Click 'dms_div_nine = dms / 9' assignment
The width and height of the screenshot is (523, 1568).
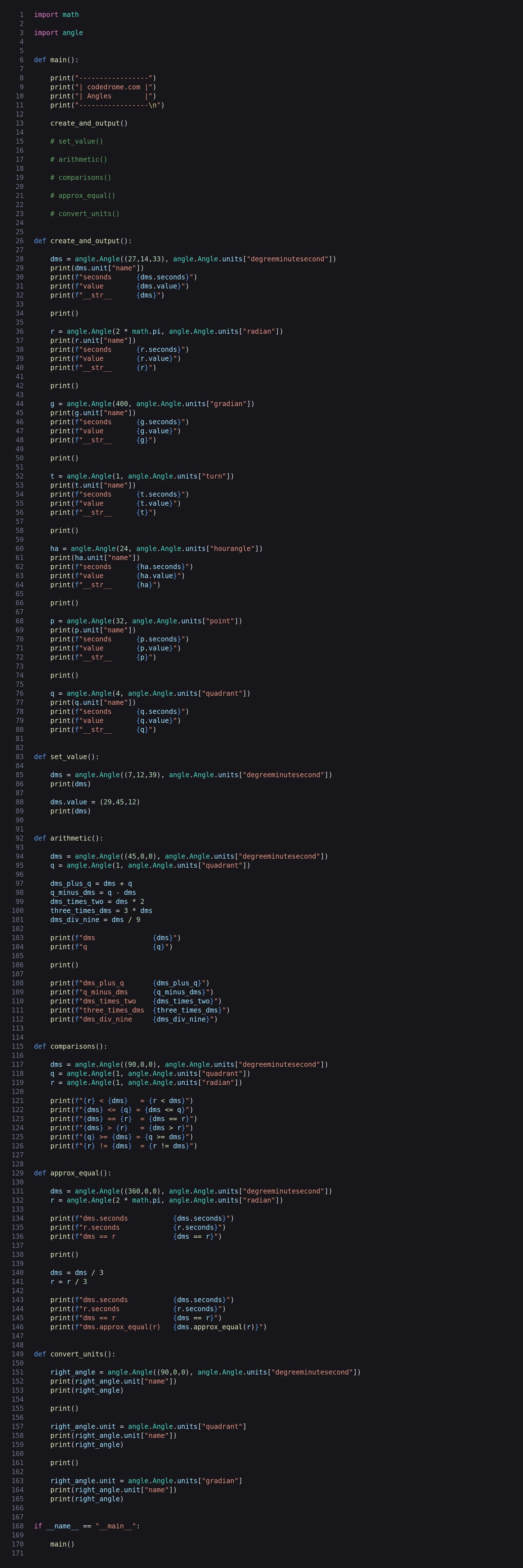pyautogui.click(x=95, y=920)
